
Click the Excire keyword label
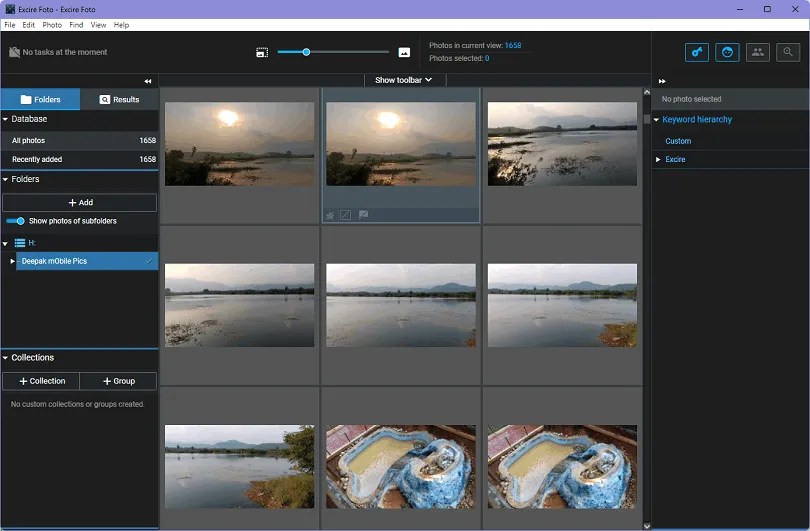[675, 160]
